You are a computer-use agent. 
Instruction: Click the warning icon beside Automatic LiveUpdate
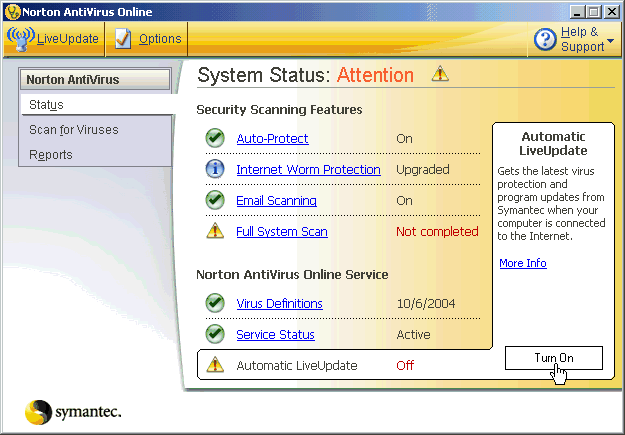click(214, 365)
